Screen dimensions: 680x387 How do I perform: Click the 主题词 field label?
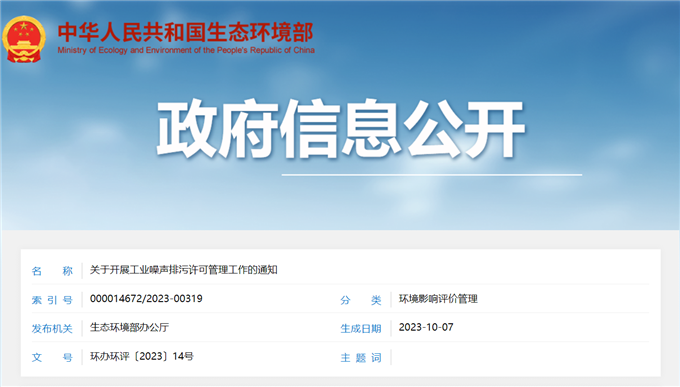361,357
